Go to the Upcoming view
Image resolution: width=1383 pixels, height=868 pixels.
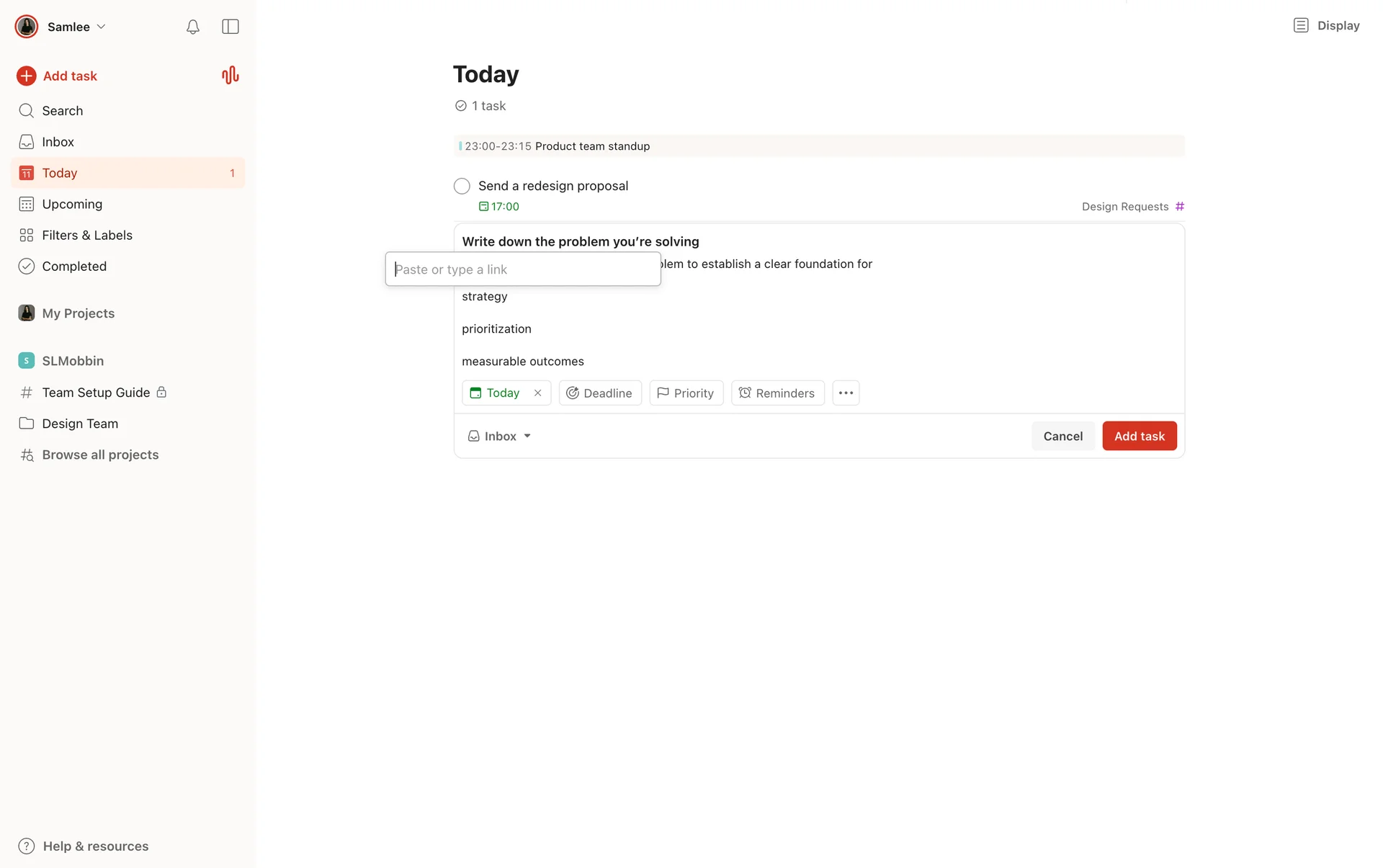coord(72,204)
